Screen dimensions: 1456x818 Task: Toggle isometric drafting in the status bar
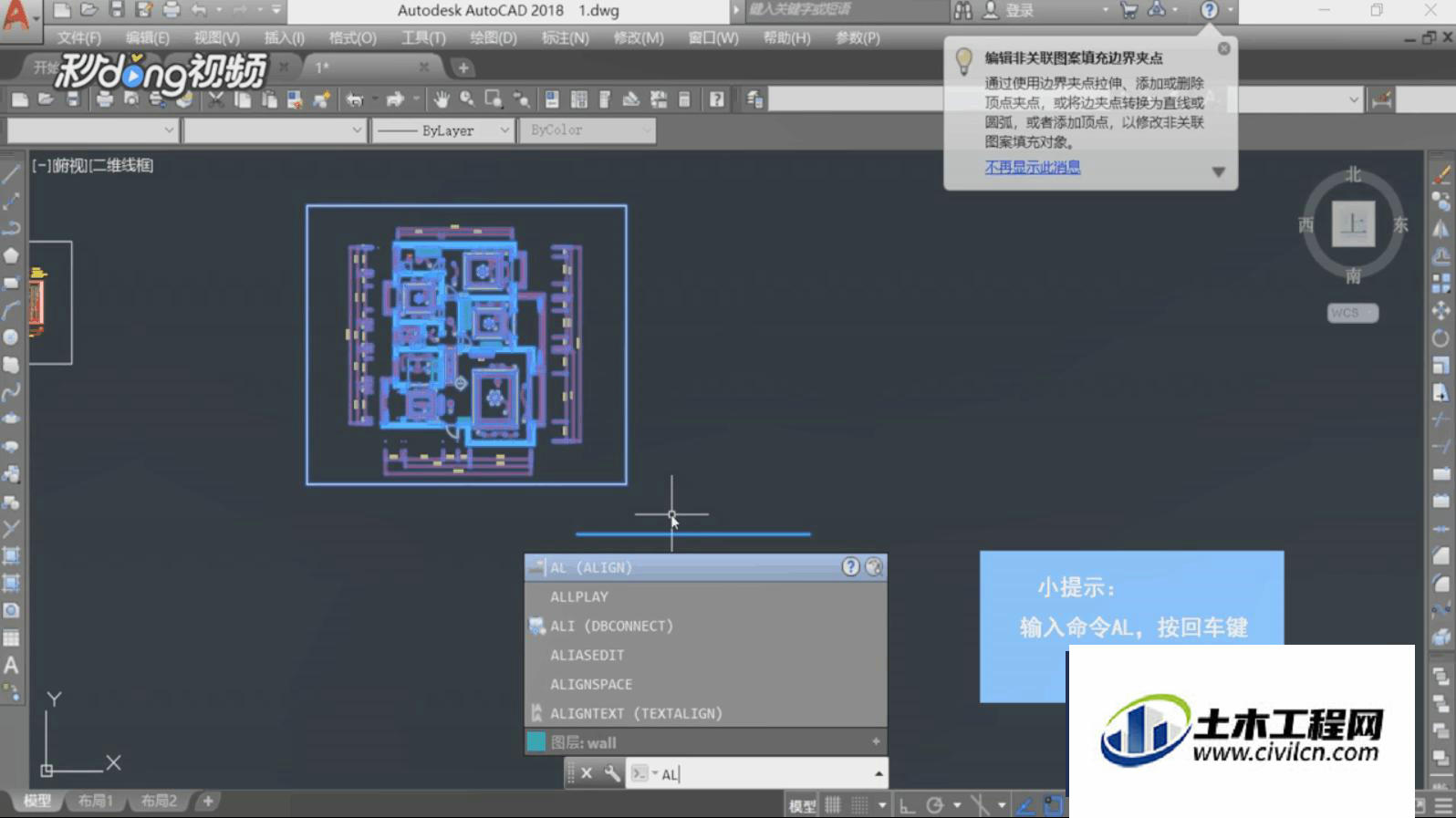click(x=981, y=805)
